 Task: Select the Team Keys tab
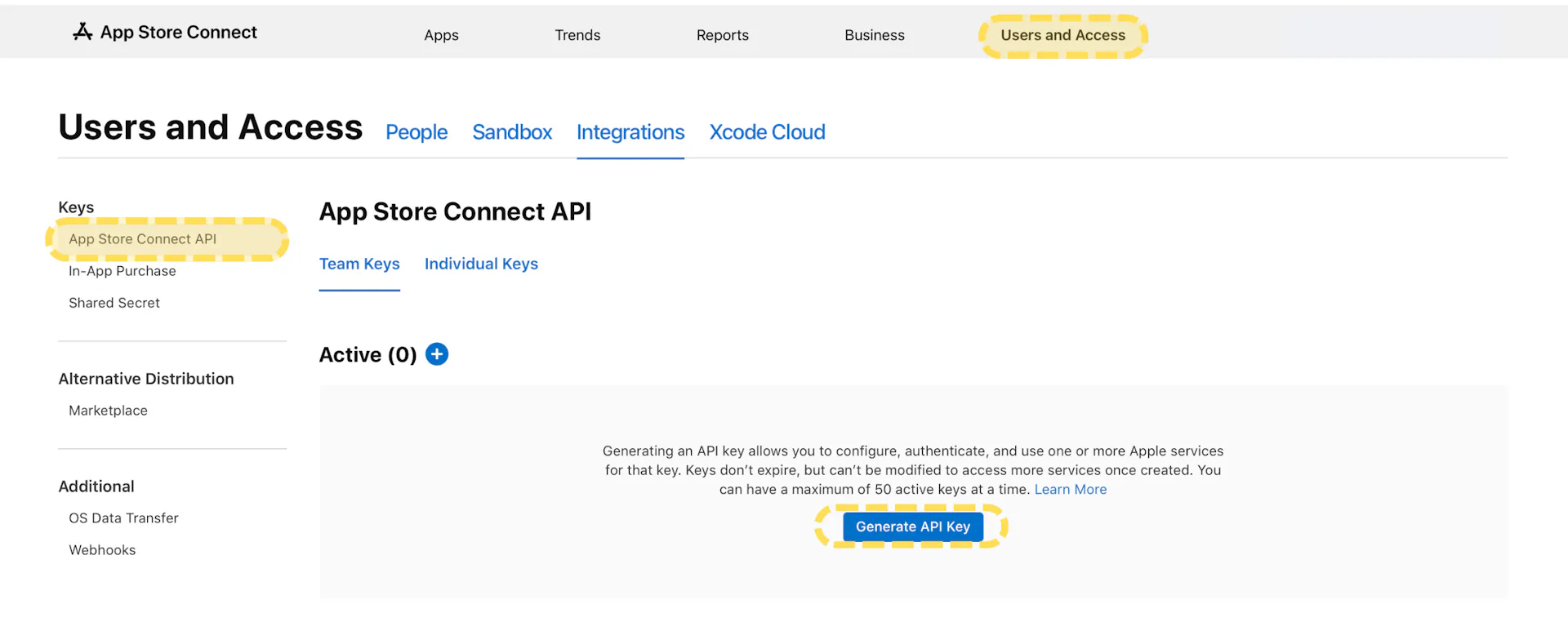pos(359,264)
